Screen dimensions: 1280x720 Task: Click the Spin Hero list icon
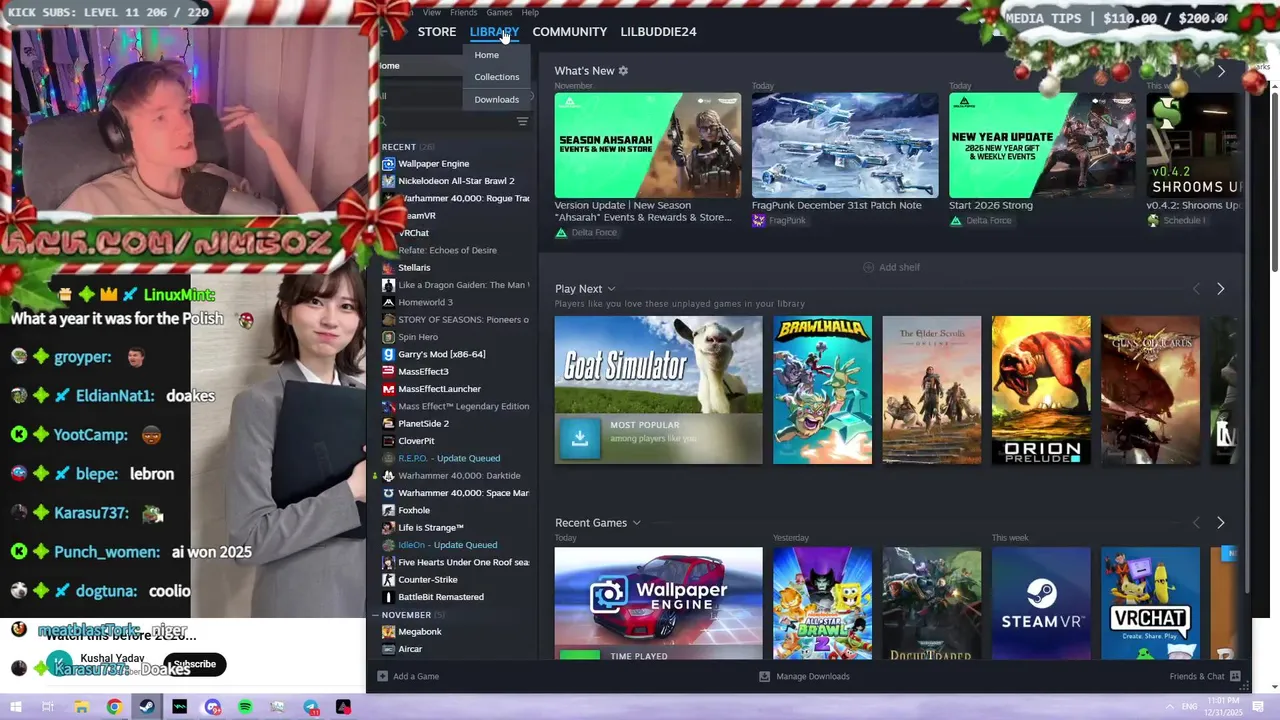click(x=388, y=337)
